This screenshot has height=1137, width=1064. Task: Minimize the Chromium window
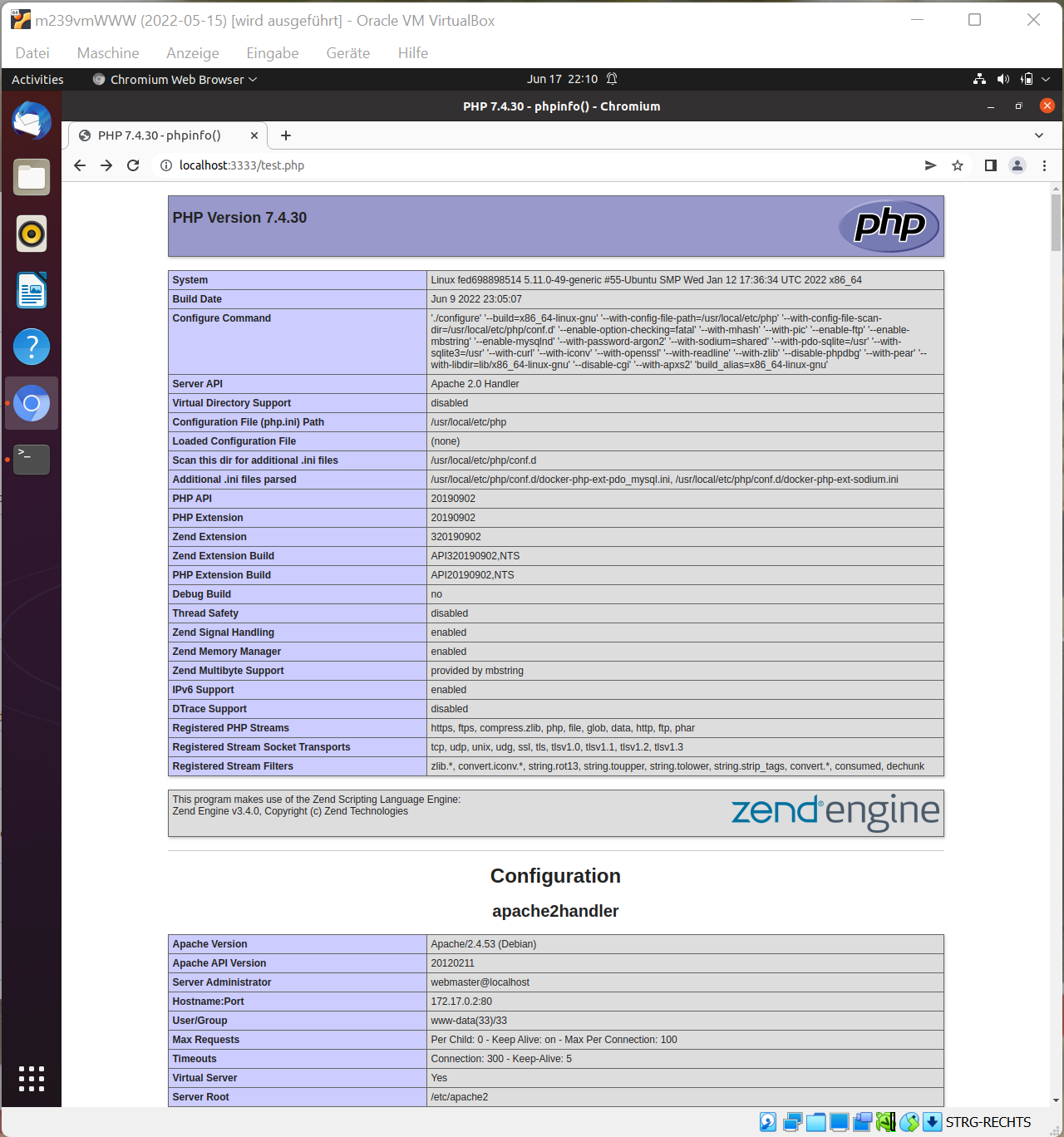pyautogui.click(x=991, y=106)
